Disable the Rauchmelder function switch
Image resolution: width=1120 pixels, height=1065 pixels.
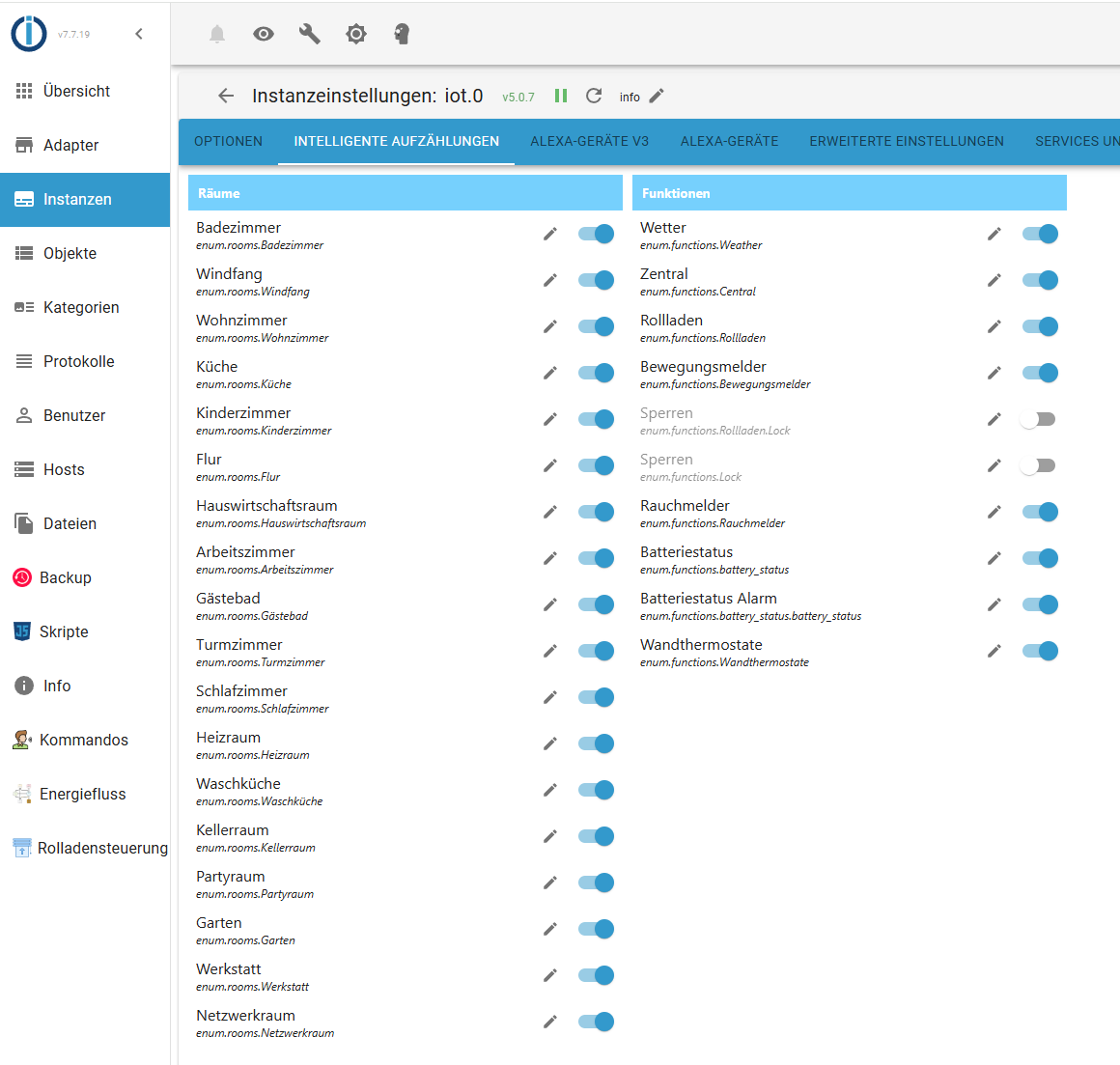pyautogui.click(x=1040, y=512)
